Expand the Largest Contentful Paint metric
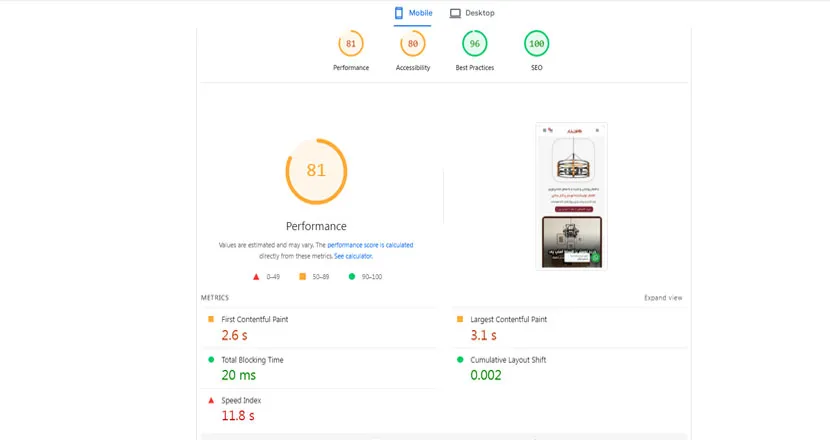The width and height of the screenshot is (830, 440). click(508, 319)
